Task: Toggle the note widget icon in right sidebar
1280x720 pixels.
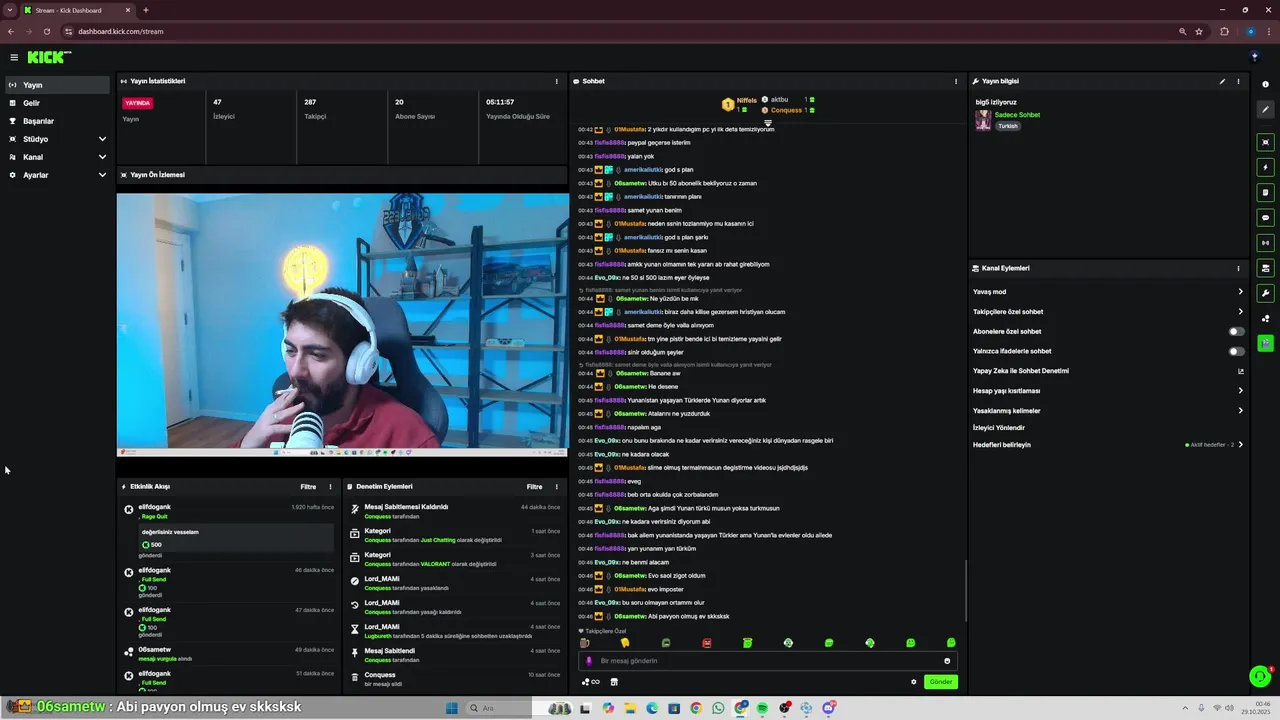Action: click(x=1266, y=192)
